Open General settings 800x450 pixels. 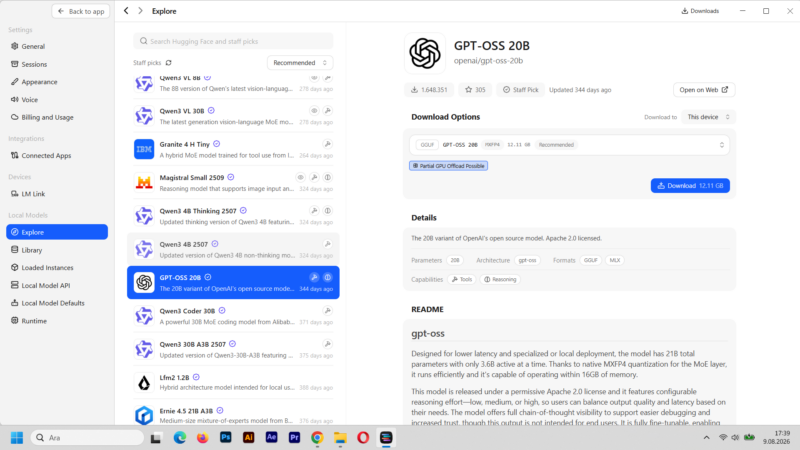57,46
